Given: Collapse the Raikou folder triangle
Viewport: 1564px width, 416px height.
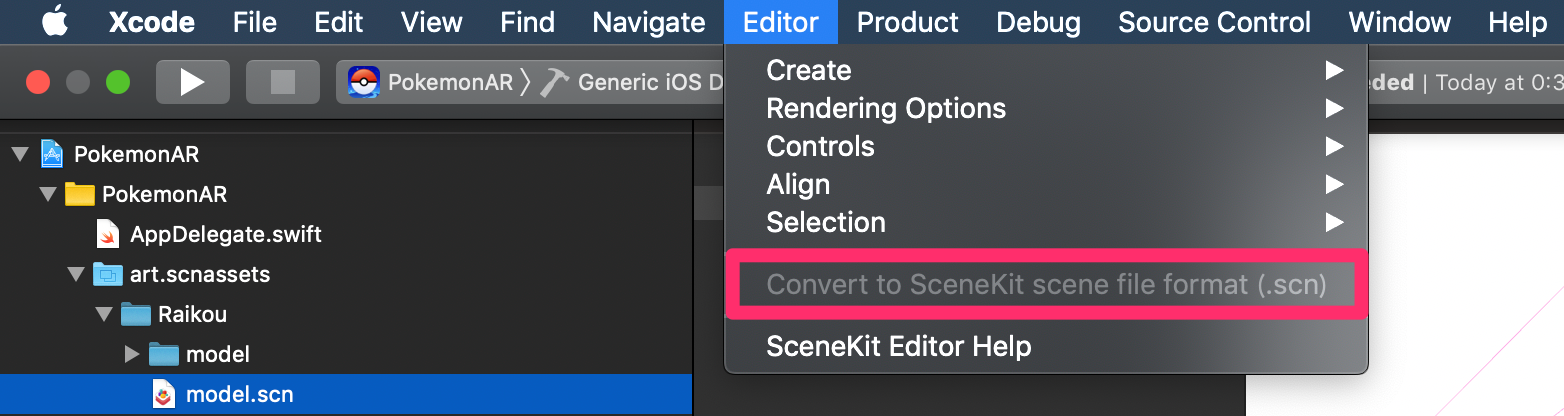Looking at the screenshot, I should coord(104,314).
